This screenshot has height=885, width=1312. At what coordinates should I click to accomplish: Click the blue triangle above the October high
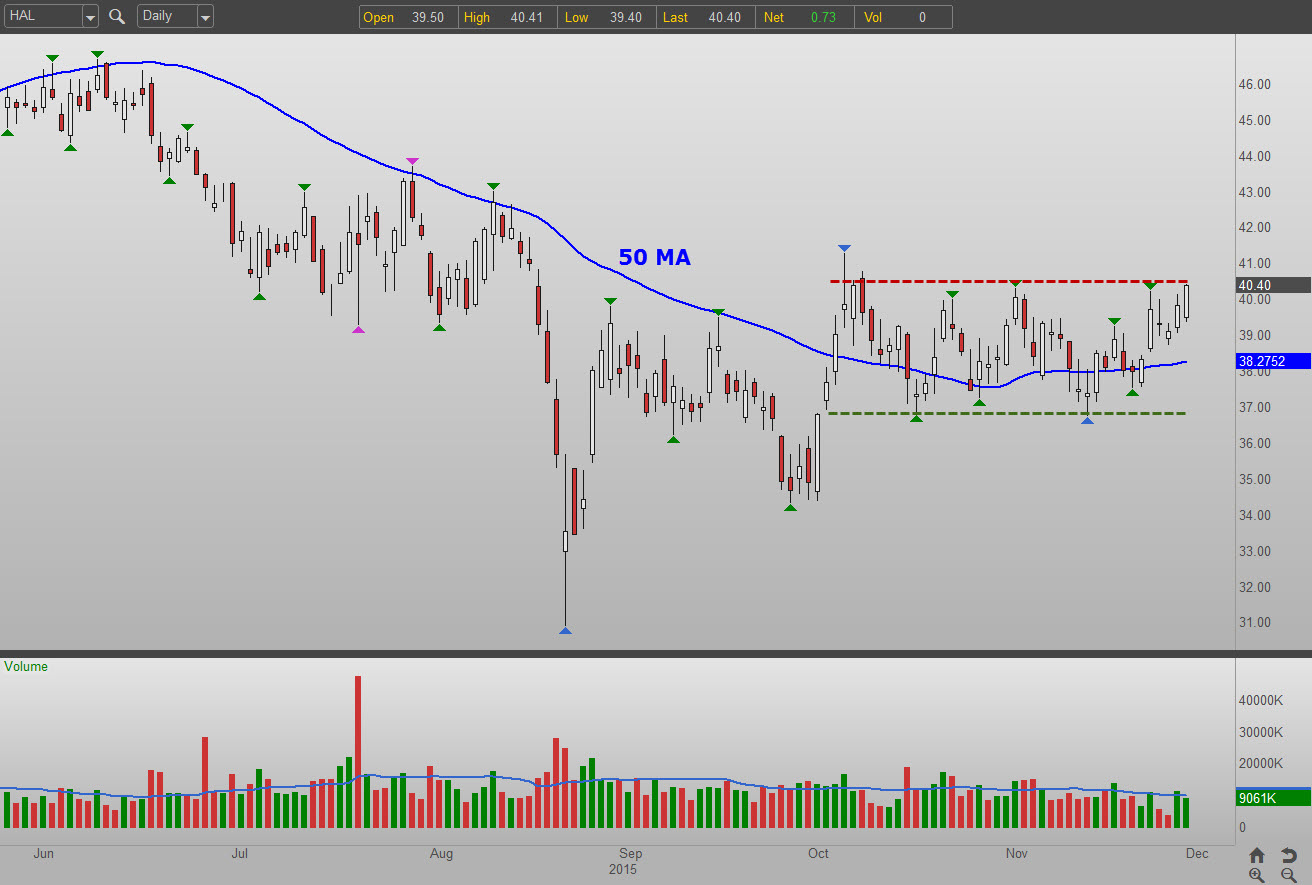point(845,248)
